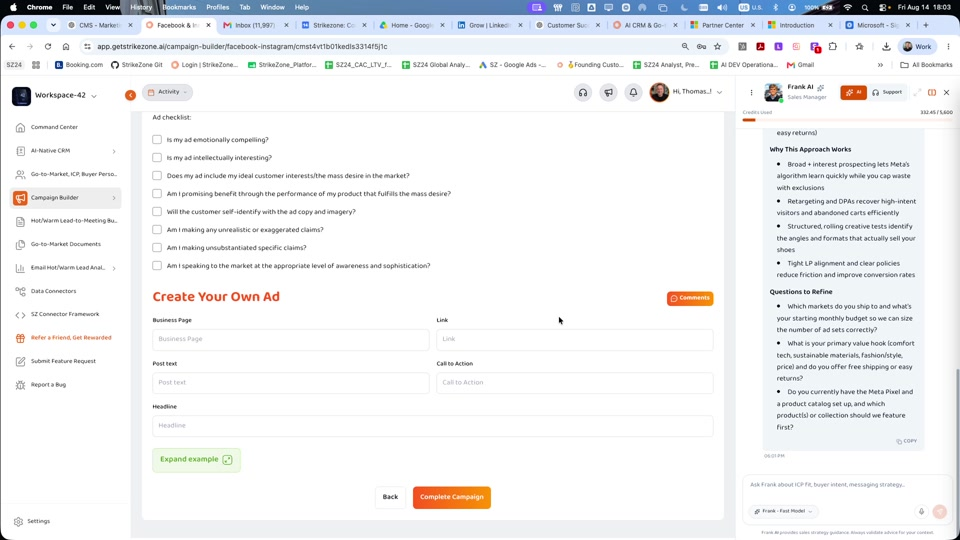The height and width of the screenshot is (540, 960).
Task: Open Chrome extensions puzzle icon
Action: (x=833, y=47)
